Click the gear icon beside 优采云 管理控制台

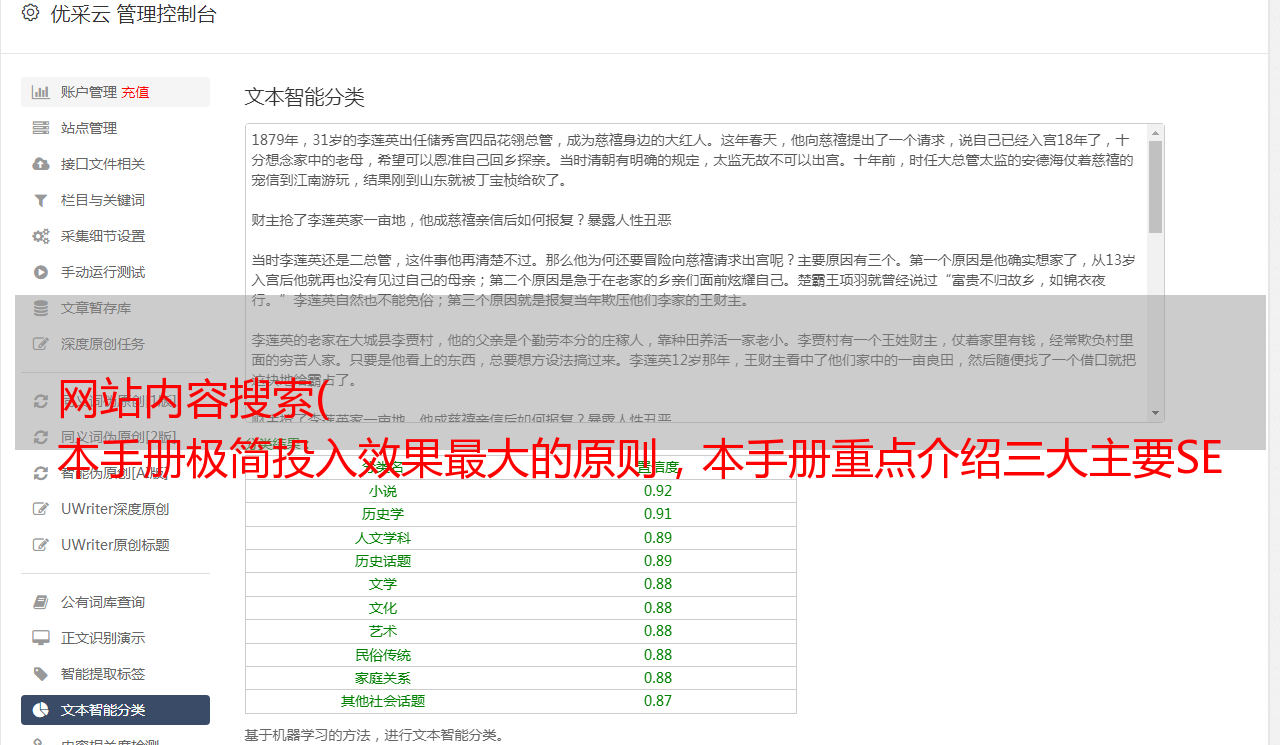pos(31,14)
